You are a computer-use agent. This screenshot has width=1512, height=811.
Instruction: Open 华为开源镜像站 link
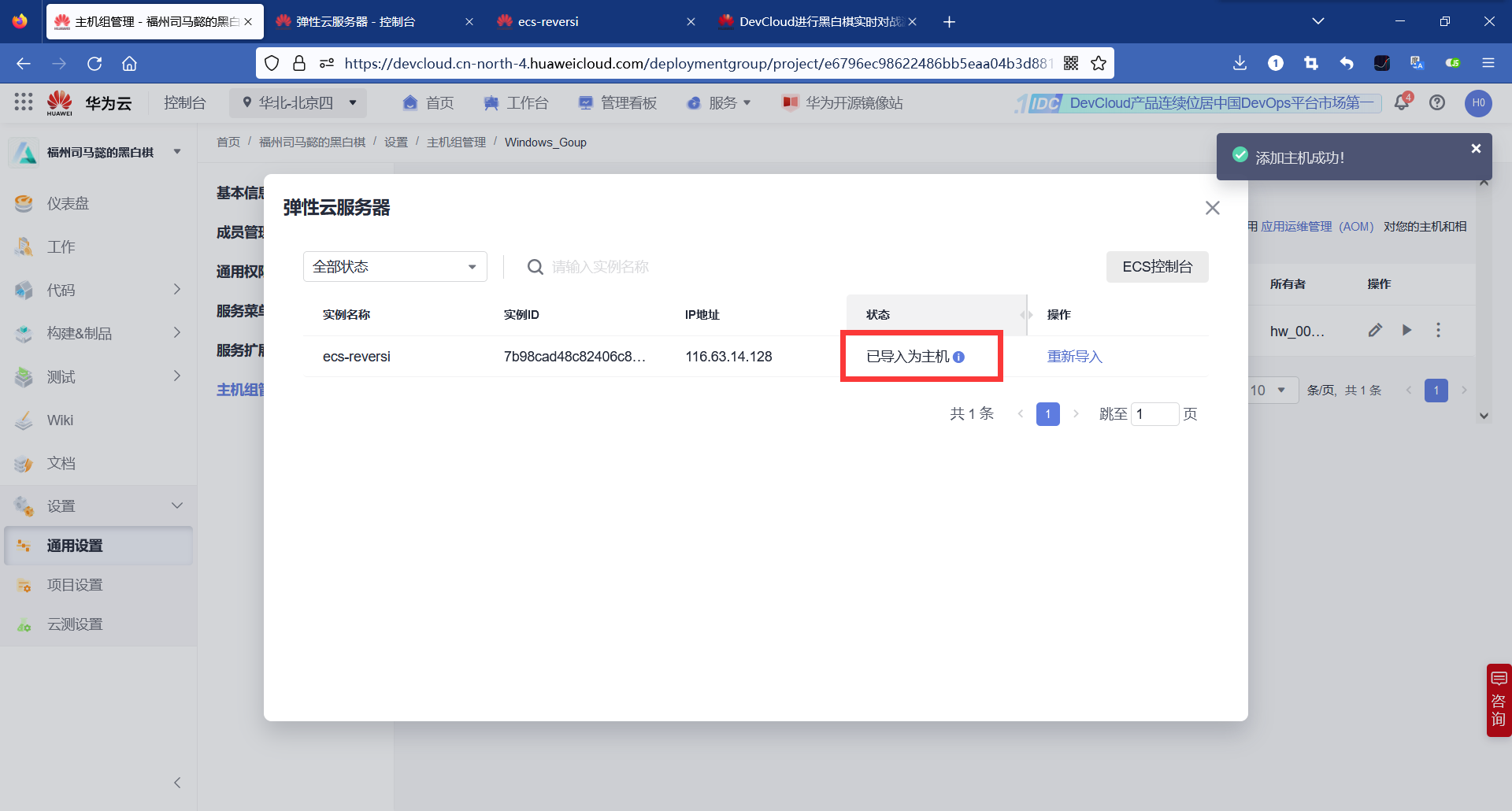(842, 103)
